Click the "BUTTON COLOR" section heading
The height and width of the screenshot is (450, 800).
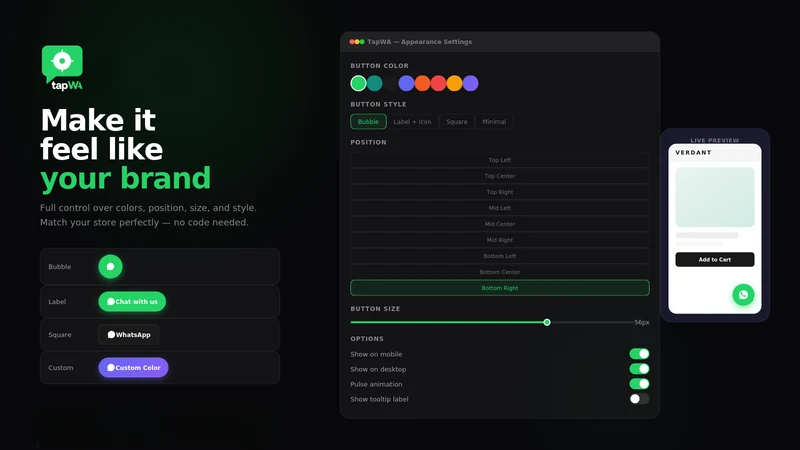[379, 66]
